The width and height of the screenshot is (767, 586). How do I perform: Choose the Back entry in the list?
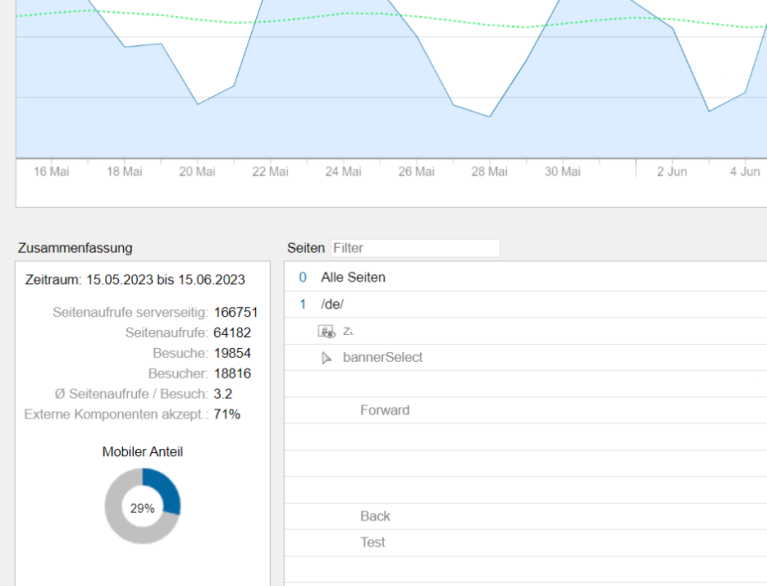tap(375, 516)
